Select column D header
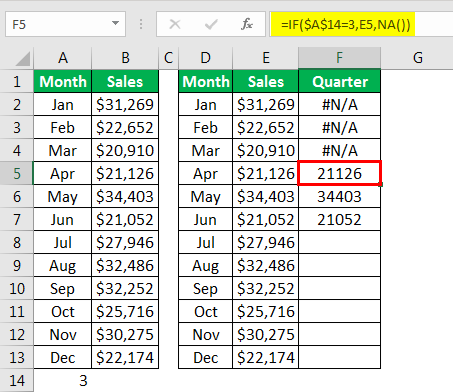The width and height of the screenshot is (453, 392). [x=205, y=58]
